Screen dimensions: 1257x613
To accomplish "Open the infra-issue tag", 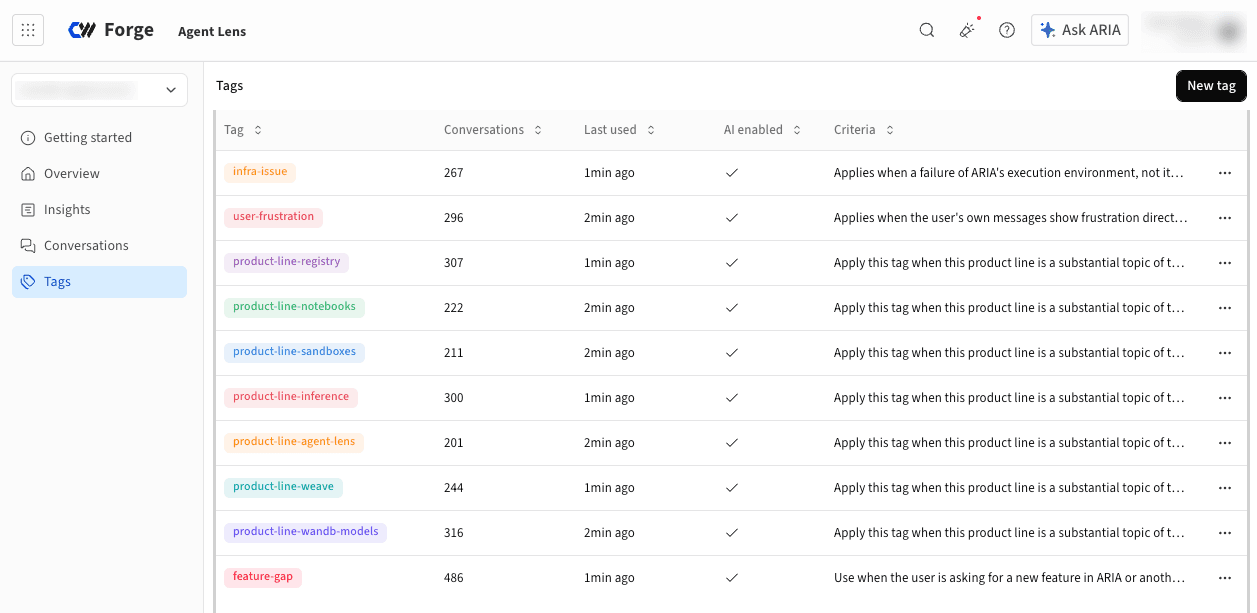I will coord(260,172).
